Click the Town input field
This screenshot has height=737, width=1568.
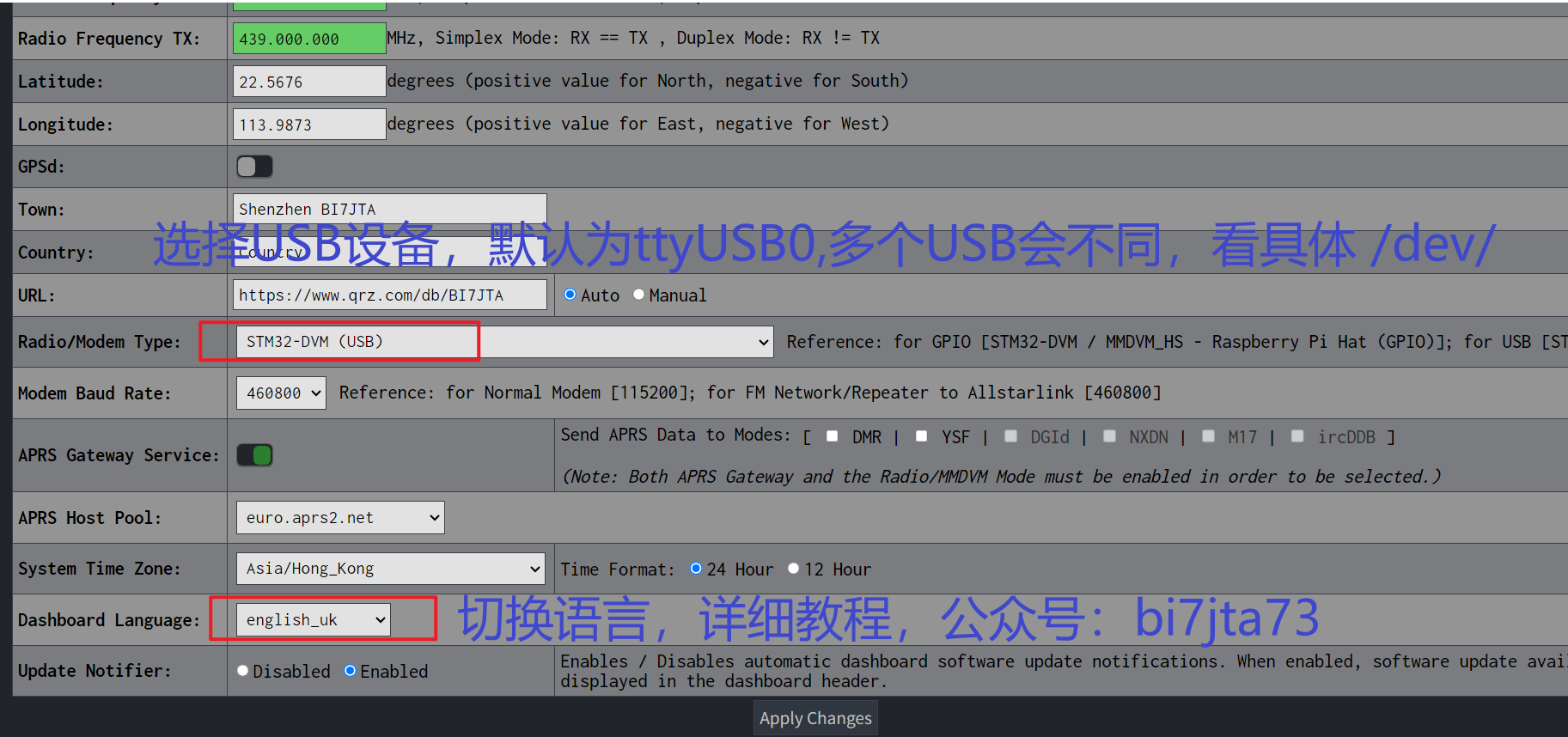point(389,209)
